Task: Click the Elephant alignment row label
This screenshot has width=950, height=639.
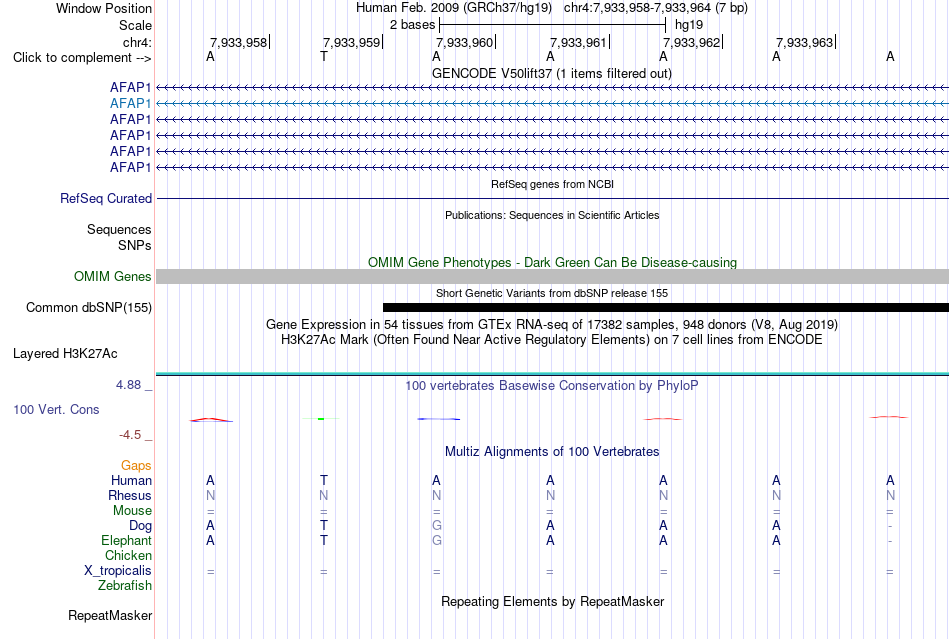Action: [126, 541]
